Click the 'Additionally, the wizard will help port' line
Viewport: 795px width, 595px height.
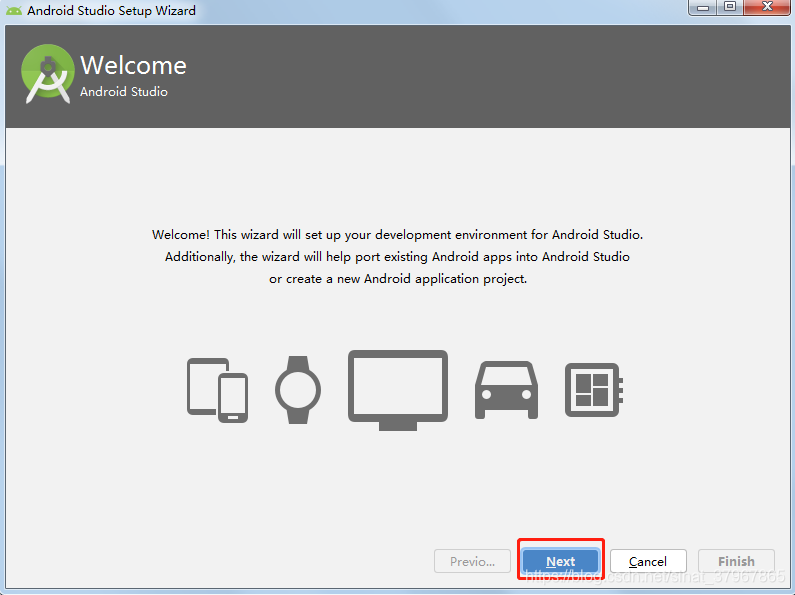coord(397,257)
